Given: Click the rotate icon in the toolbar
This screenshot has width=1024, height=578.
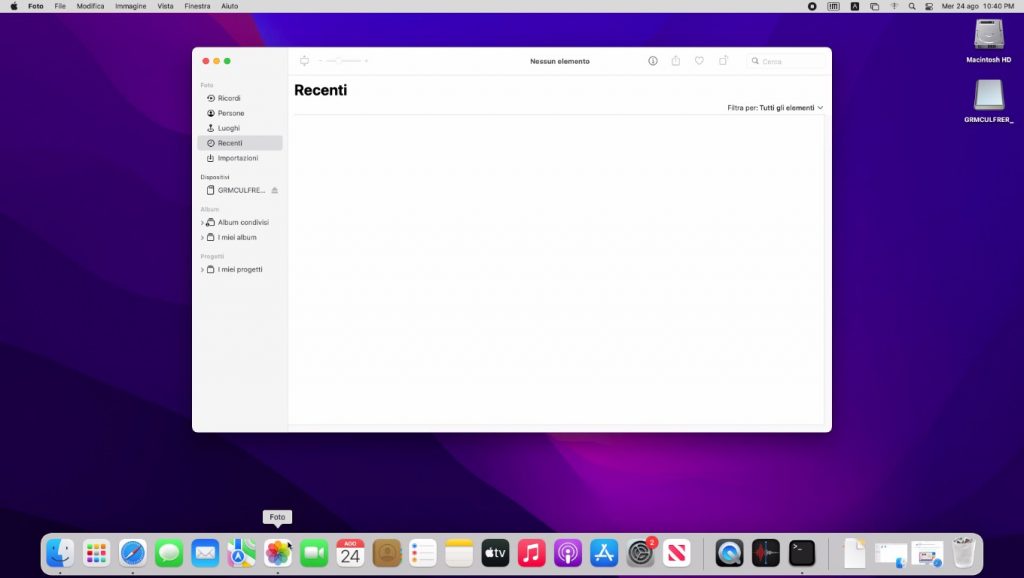Looking at the screenshot, I should tap(723, 61).
